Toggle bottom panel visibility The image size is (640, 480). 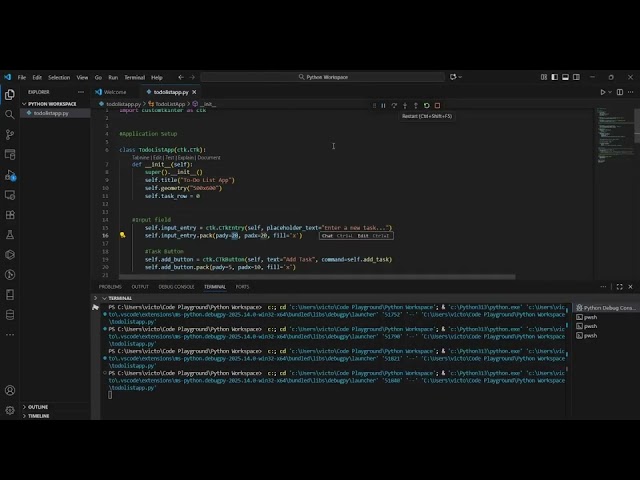(x=565, y=77)
